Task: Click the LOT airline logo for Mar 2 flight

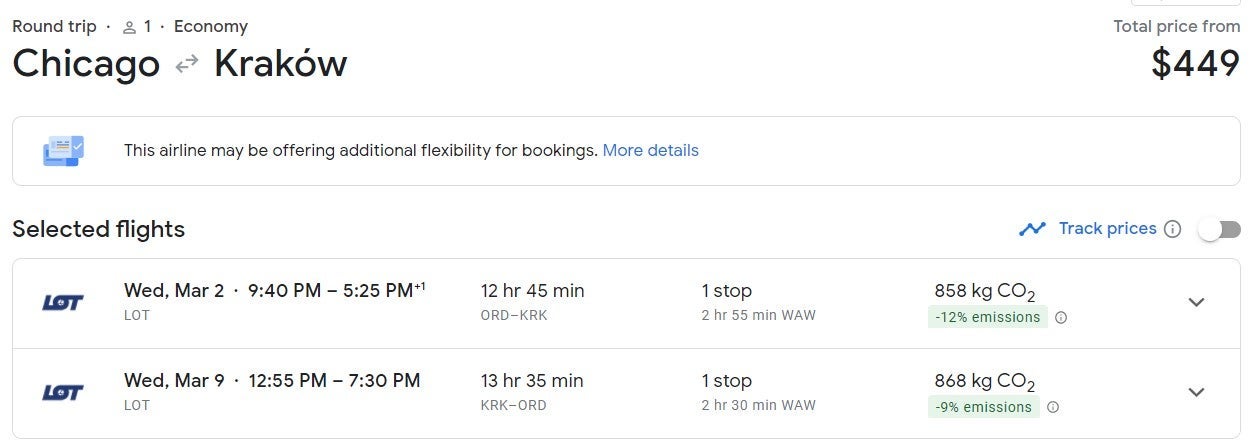Action: [x=63, y=302]
